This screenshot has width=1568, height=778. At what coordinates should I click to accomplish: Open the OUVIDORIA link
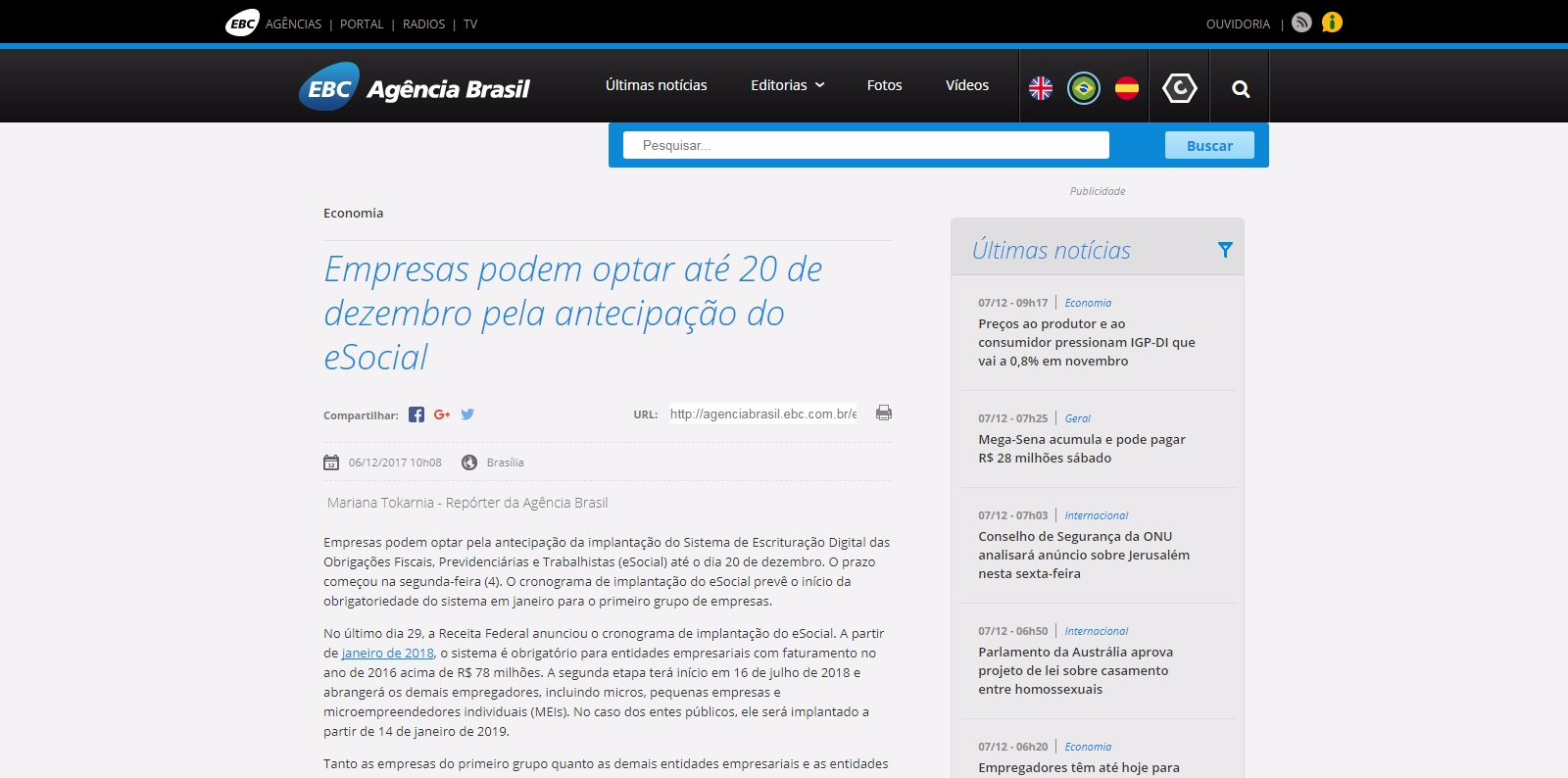pos(1238,24)
